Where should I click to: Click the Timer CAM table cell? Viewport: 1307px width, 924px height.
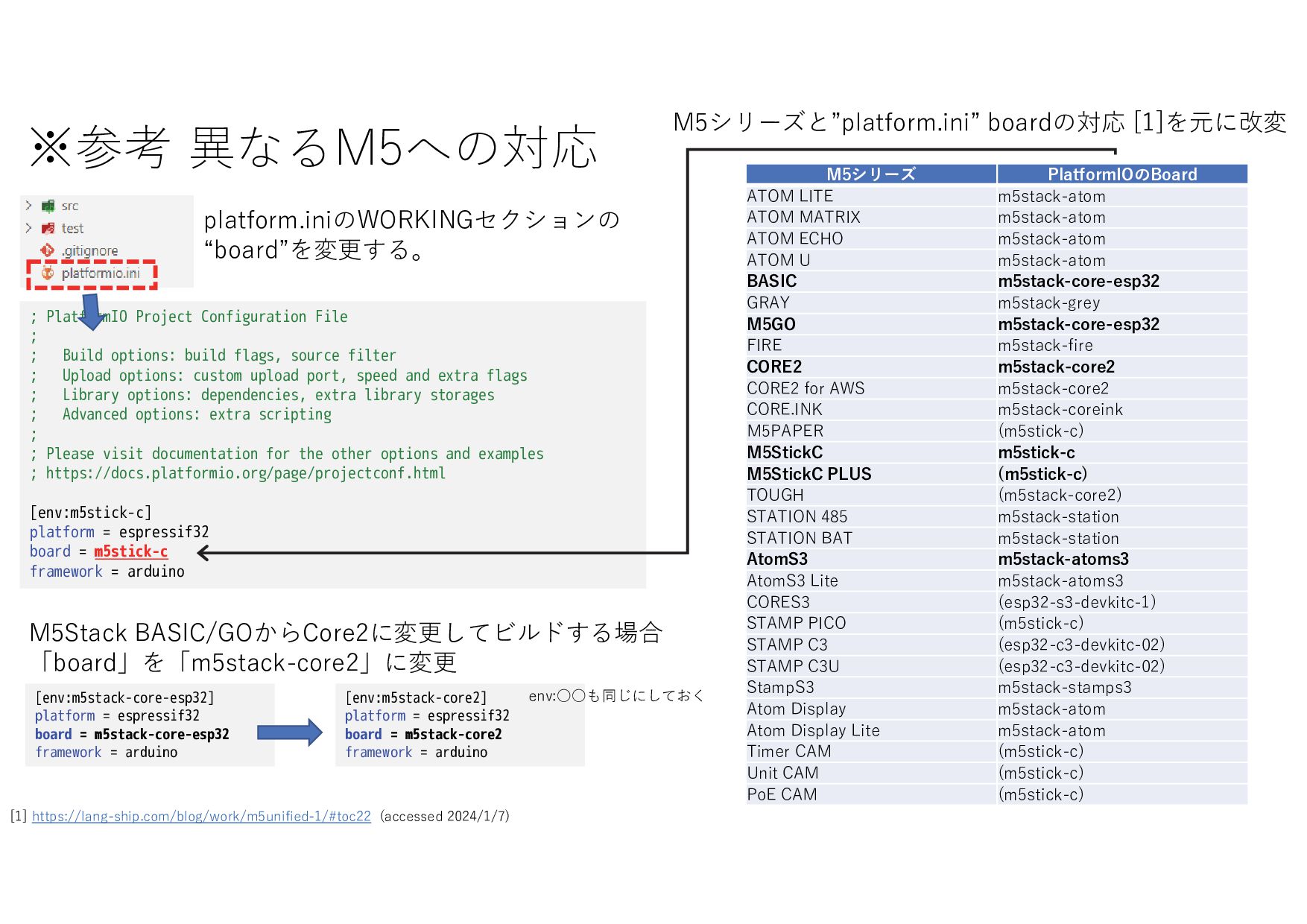871,751
